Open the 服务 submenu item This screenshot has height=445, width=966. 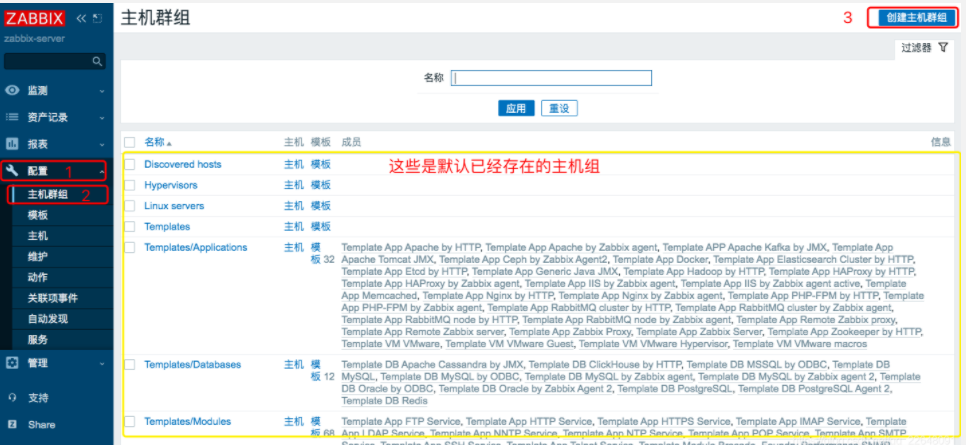[38, 340]
